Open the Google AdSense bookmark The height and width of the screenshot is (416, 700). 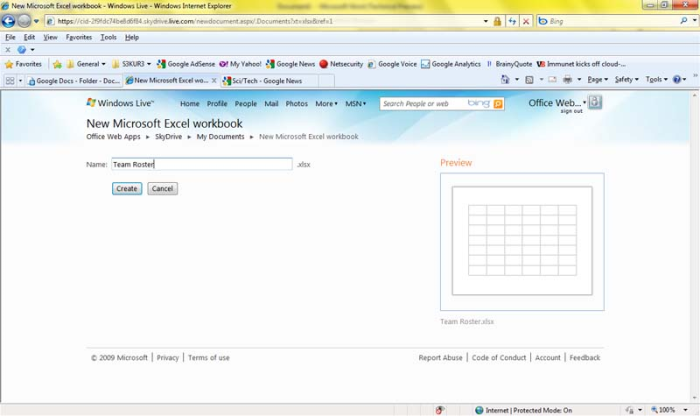186,64
